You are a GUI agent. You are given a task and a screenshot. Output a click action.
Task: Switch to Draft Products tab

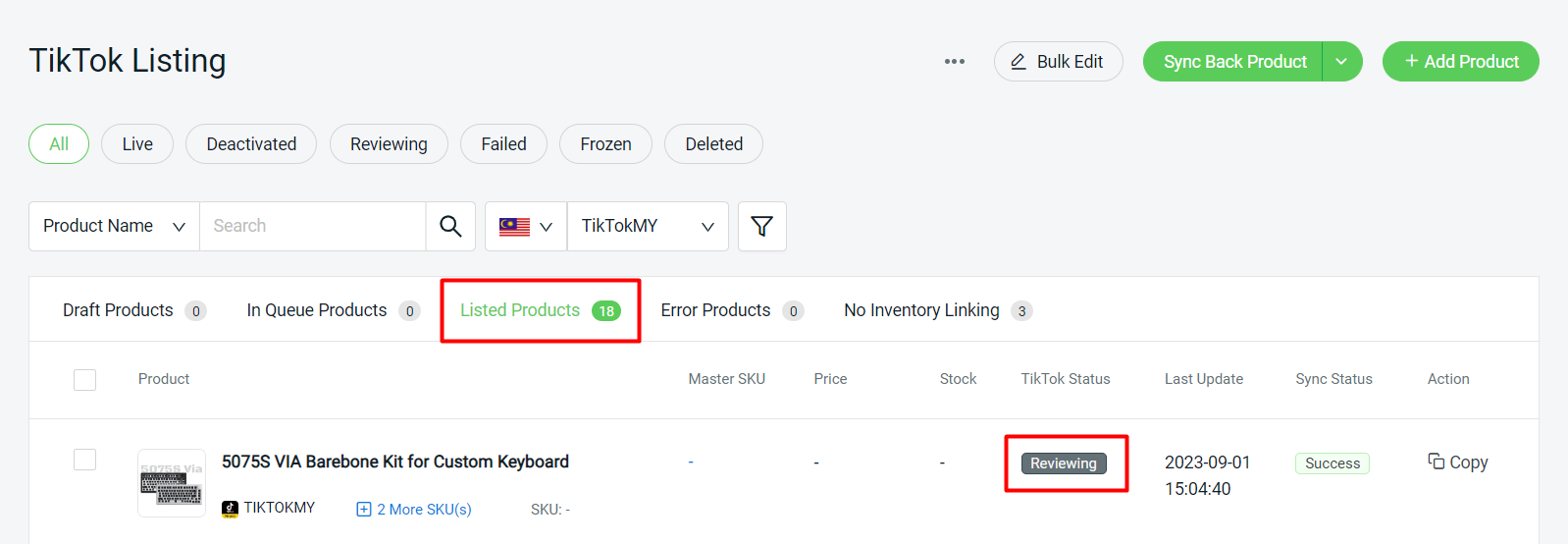134,310
